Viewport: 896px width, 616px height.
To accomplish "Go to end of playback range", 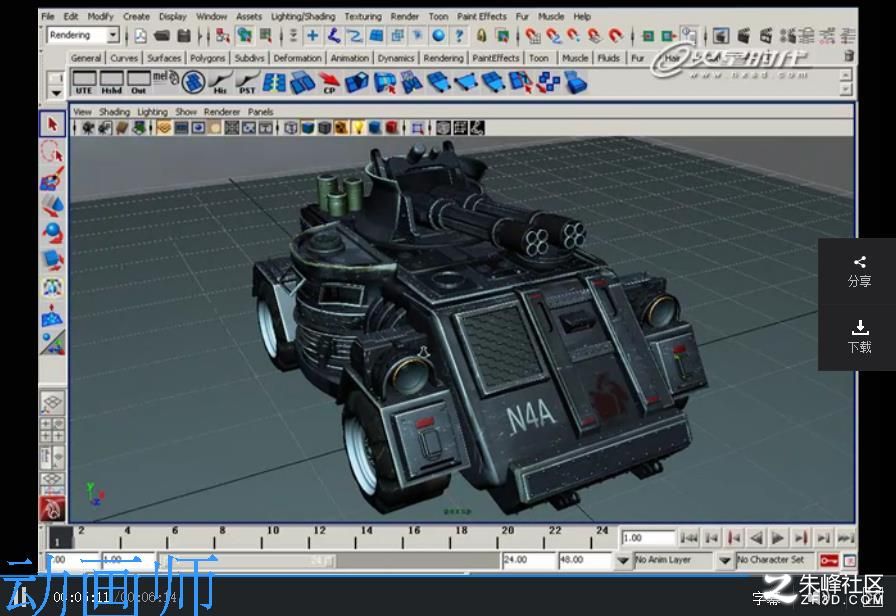I will pyautogui.click(x=846, y=538).
